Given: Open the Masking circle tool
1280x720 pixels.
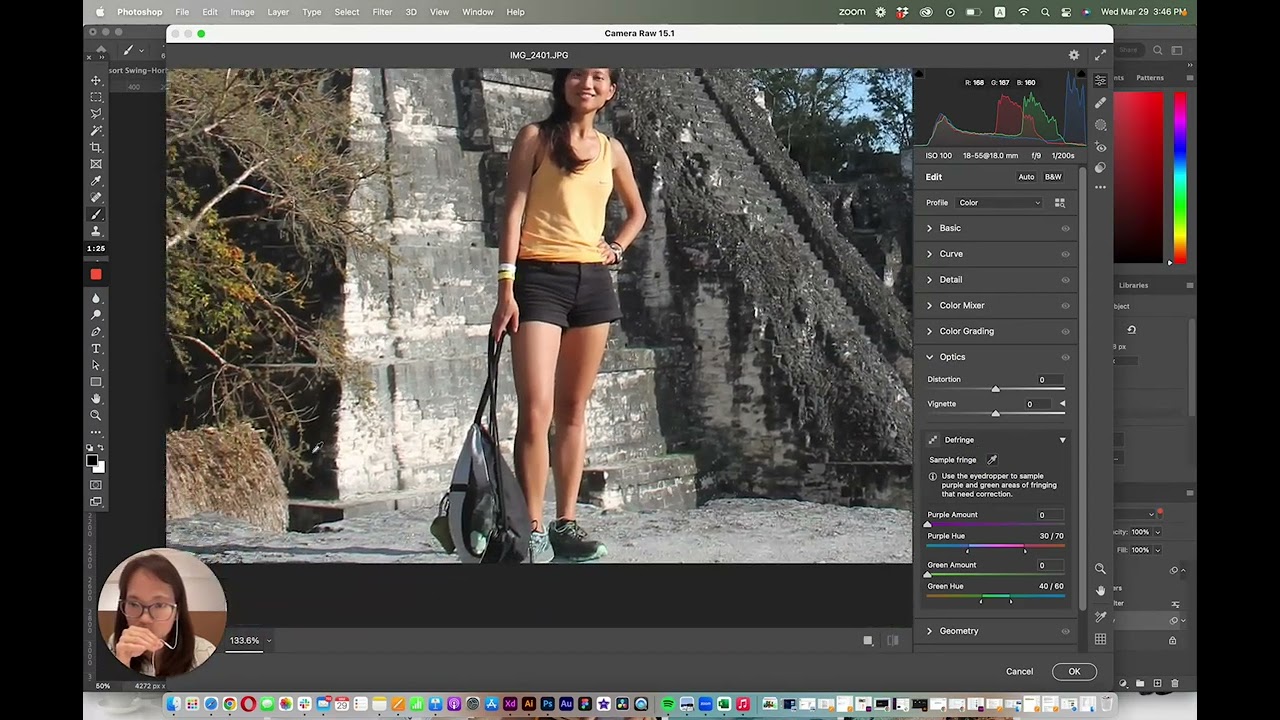Looking at the screenshot, I should coord(1100,125).
